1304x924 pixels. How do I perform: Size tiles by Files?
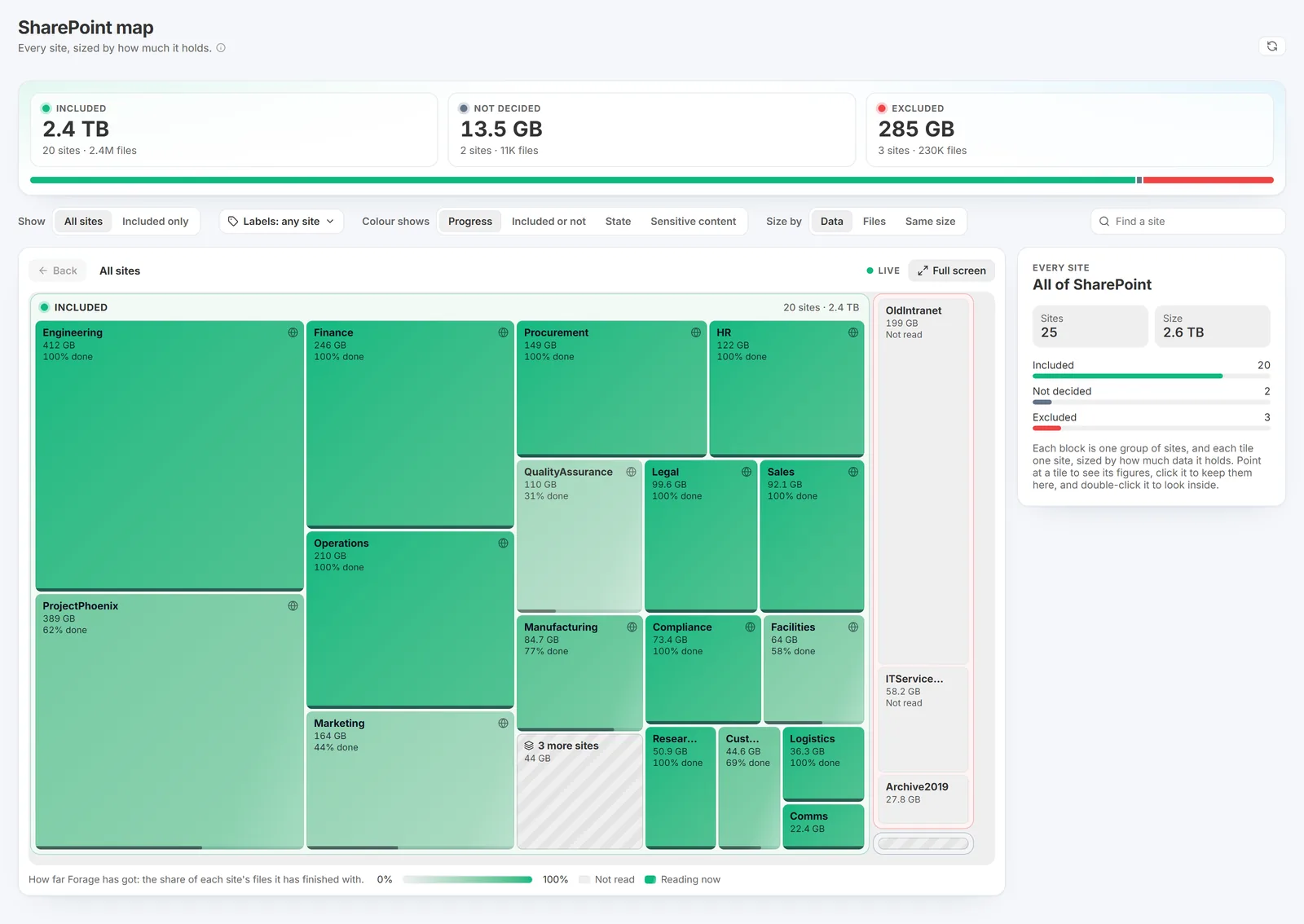click(x=874, y=221)
